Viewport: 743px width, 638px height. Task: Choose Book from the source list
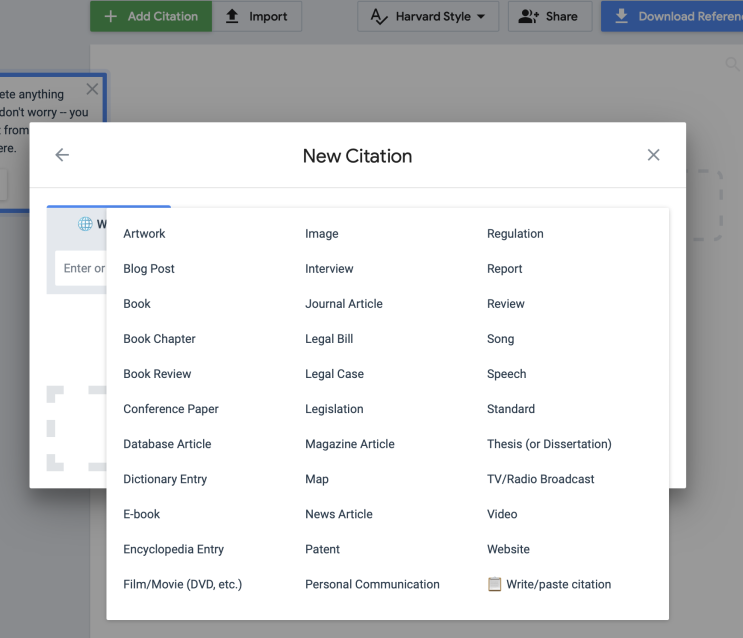coord(137,304)
